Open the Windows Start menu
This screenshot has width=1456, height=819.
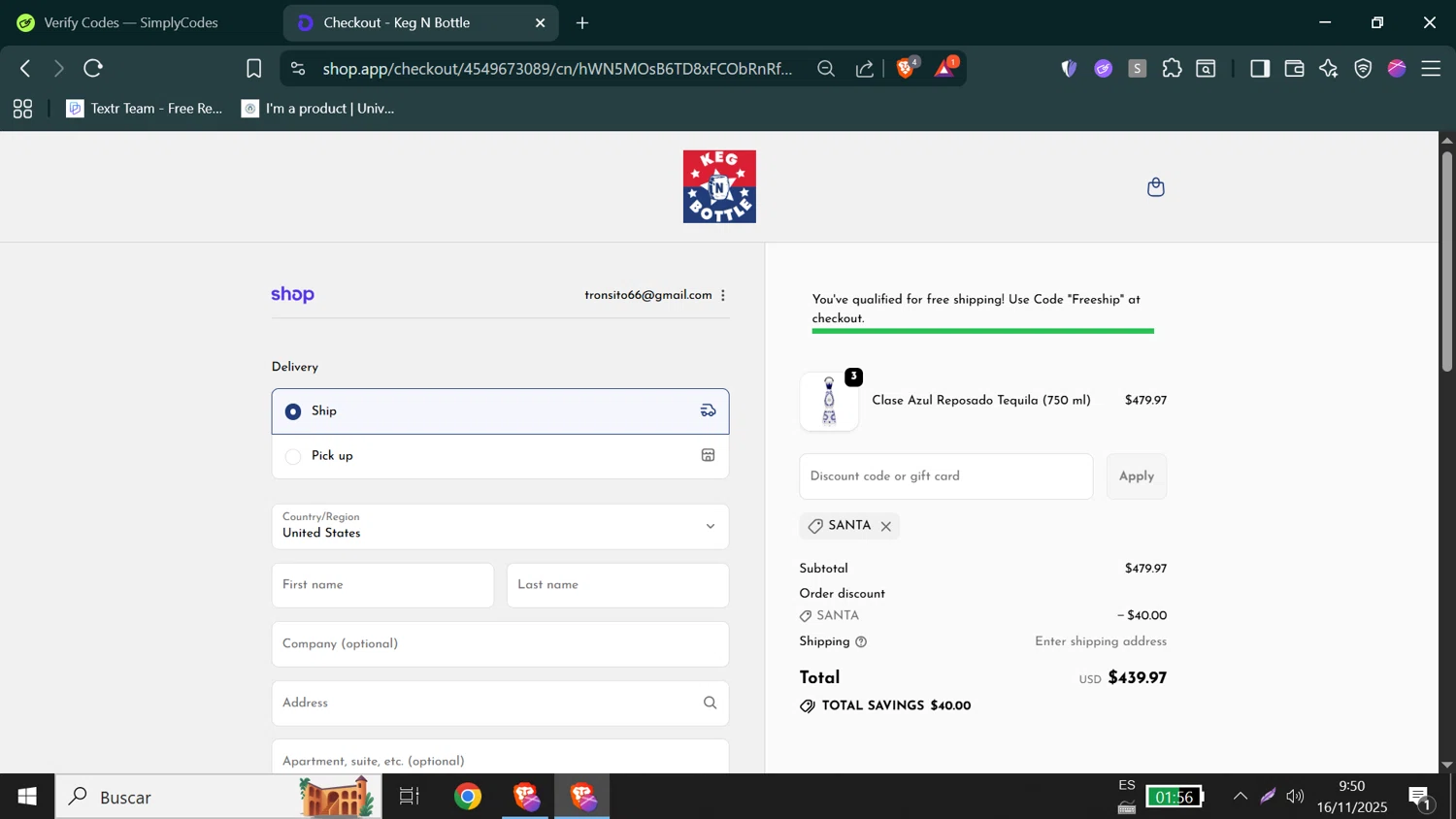[27, 797]
